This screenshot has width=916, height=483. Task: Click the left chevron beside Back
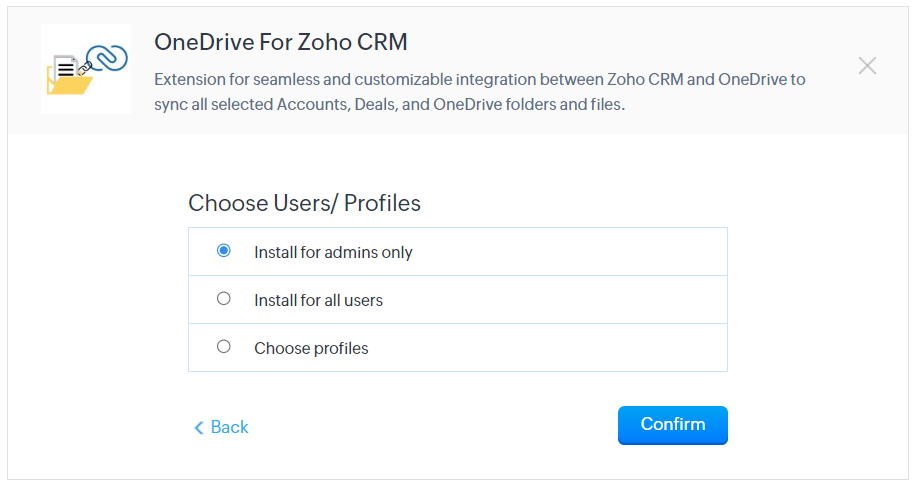click(x=199, y=428)
